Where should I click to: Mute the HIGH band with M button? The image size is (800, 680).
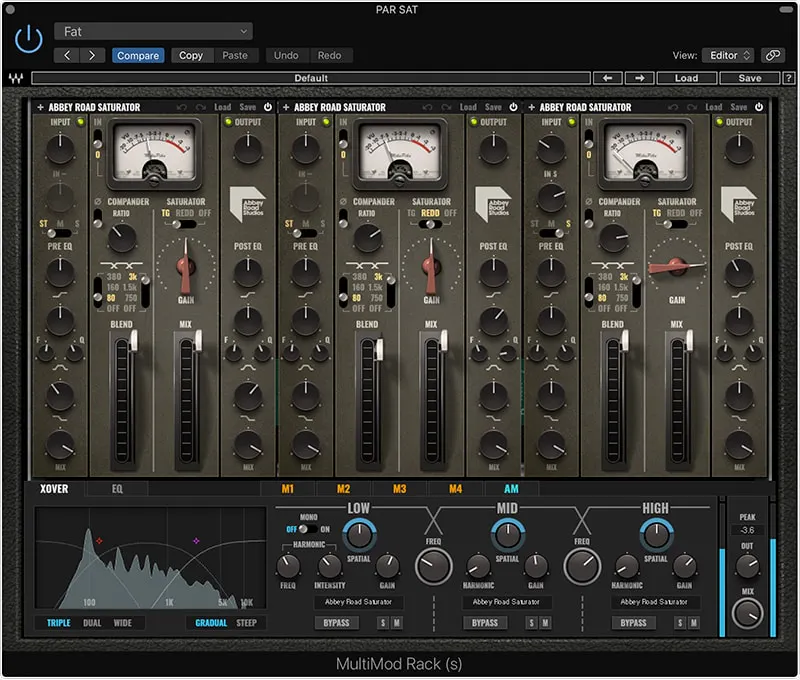[x=693, y=623]
